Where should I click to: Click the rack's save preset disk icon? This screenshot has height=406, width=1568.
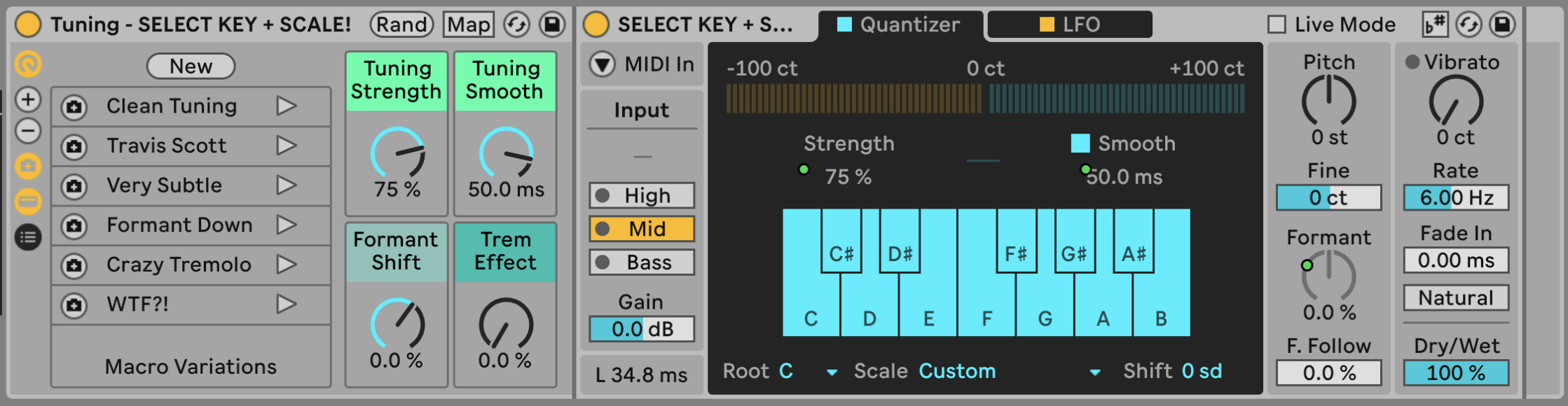(552, 24)
